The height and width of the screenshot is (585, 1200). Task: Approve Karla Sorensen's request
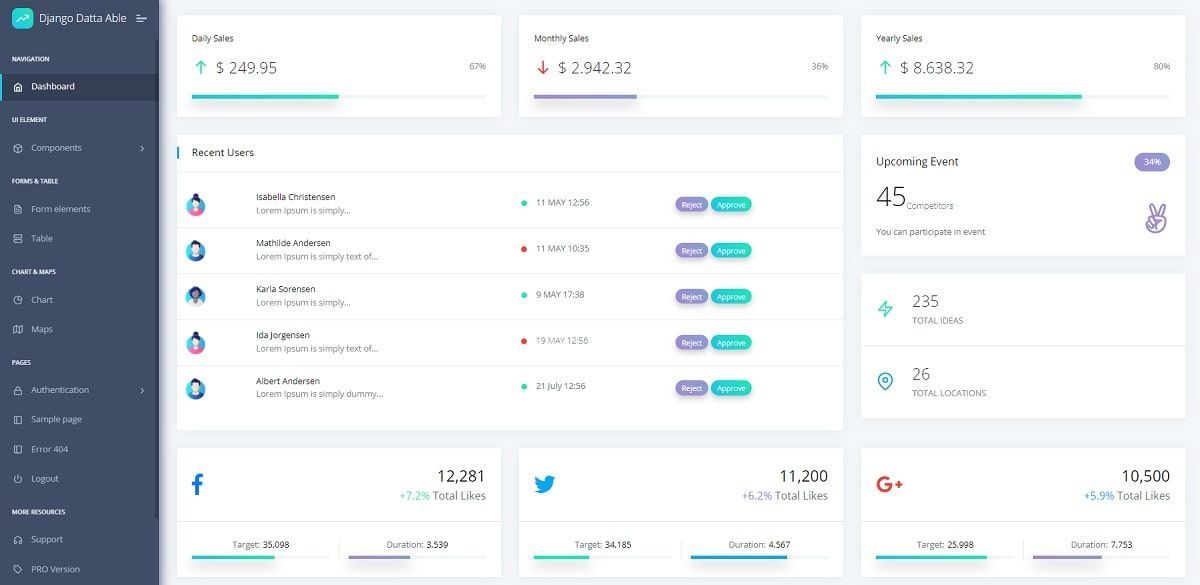731,296
